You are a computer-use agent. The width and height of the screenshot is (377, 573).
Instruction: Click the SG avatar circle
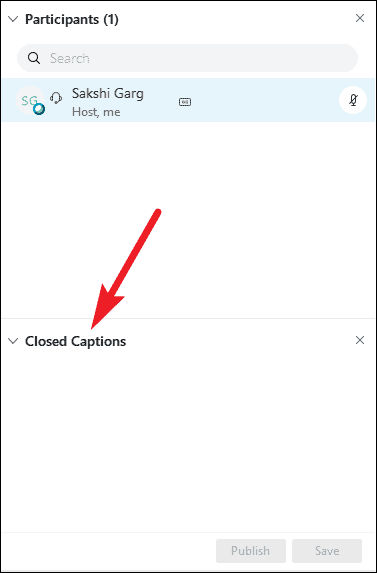coord(30,100)
